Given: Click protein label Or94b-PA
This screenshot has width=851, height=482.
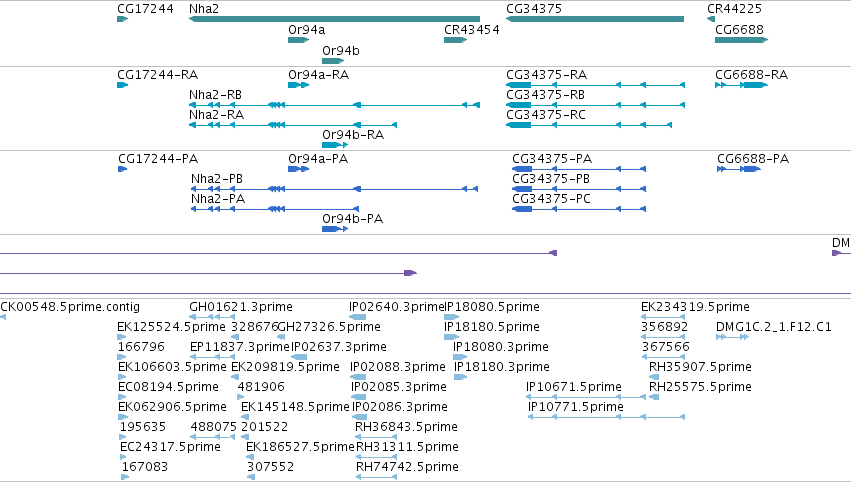Looking at the screenshot, I should (x=352, y=219).
